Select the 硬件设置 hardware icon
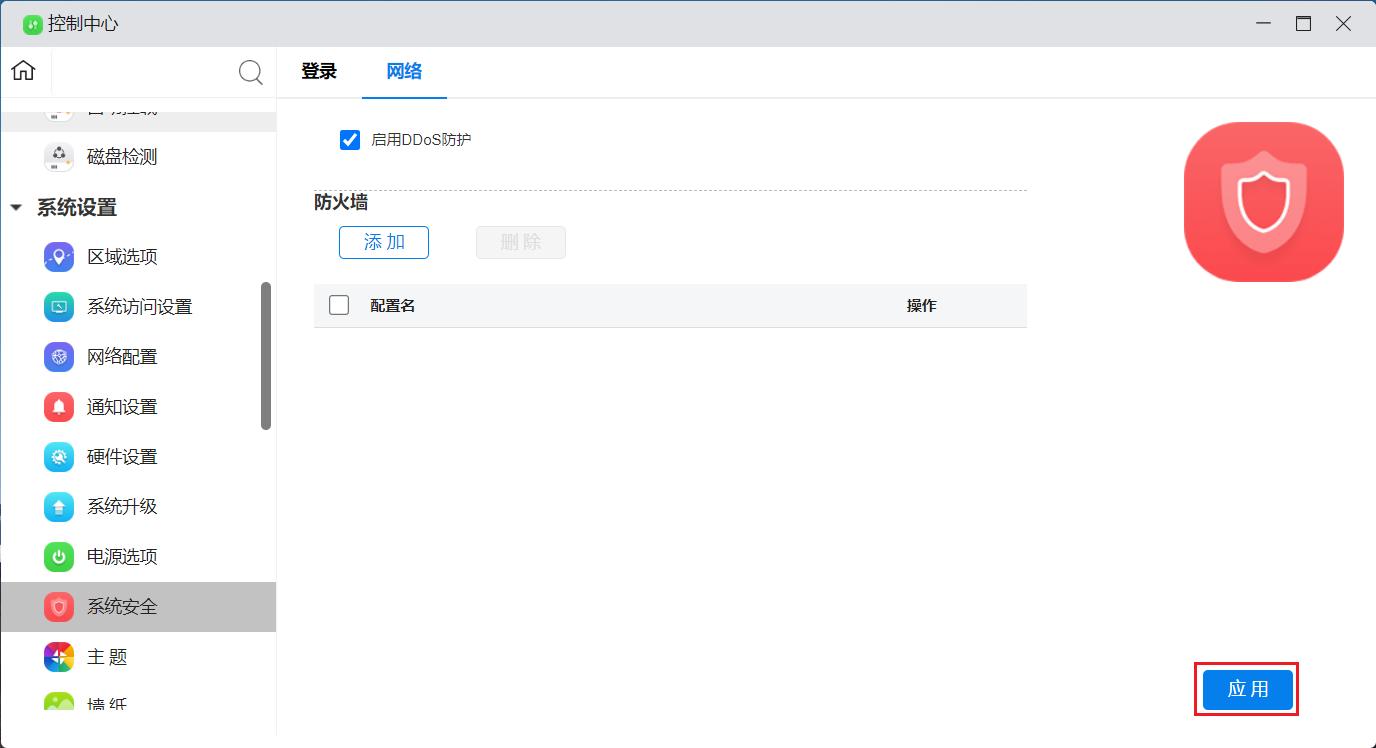The width and height of the screenshot is (1376, 748). pyautogui.click(x=59, y=457)
